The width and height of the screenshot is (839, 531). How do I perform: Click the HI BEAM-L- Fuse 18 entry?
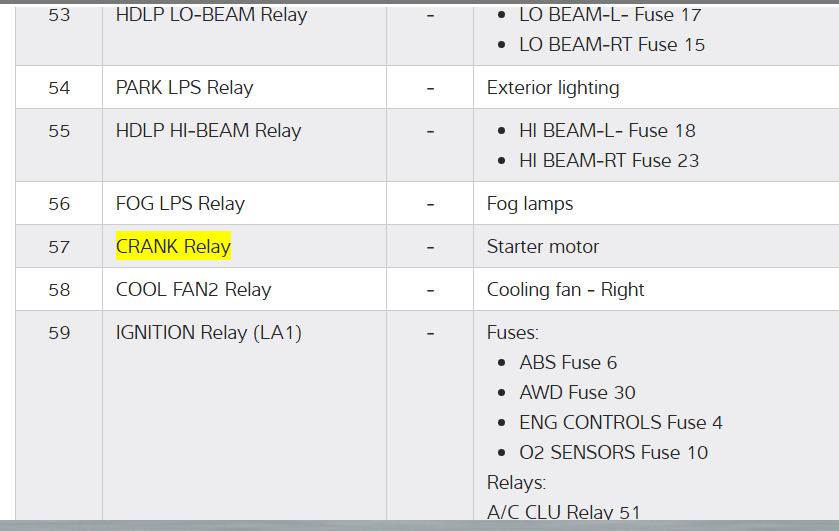pyautogui.click(x=607, y=131)
